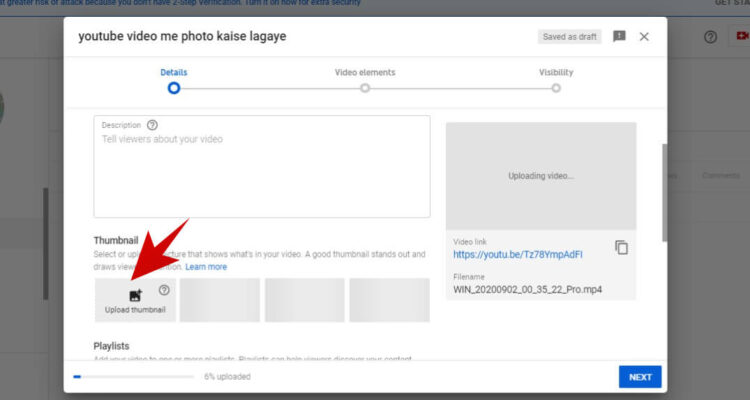Click the Playlists section heading

tap(111, 346)
